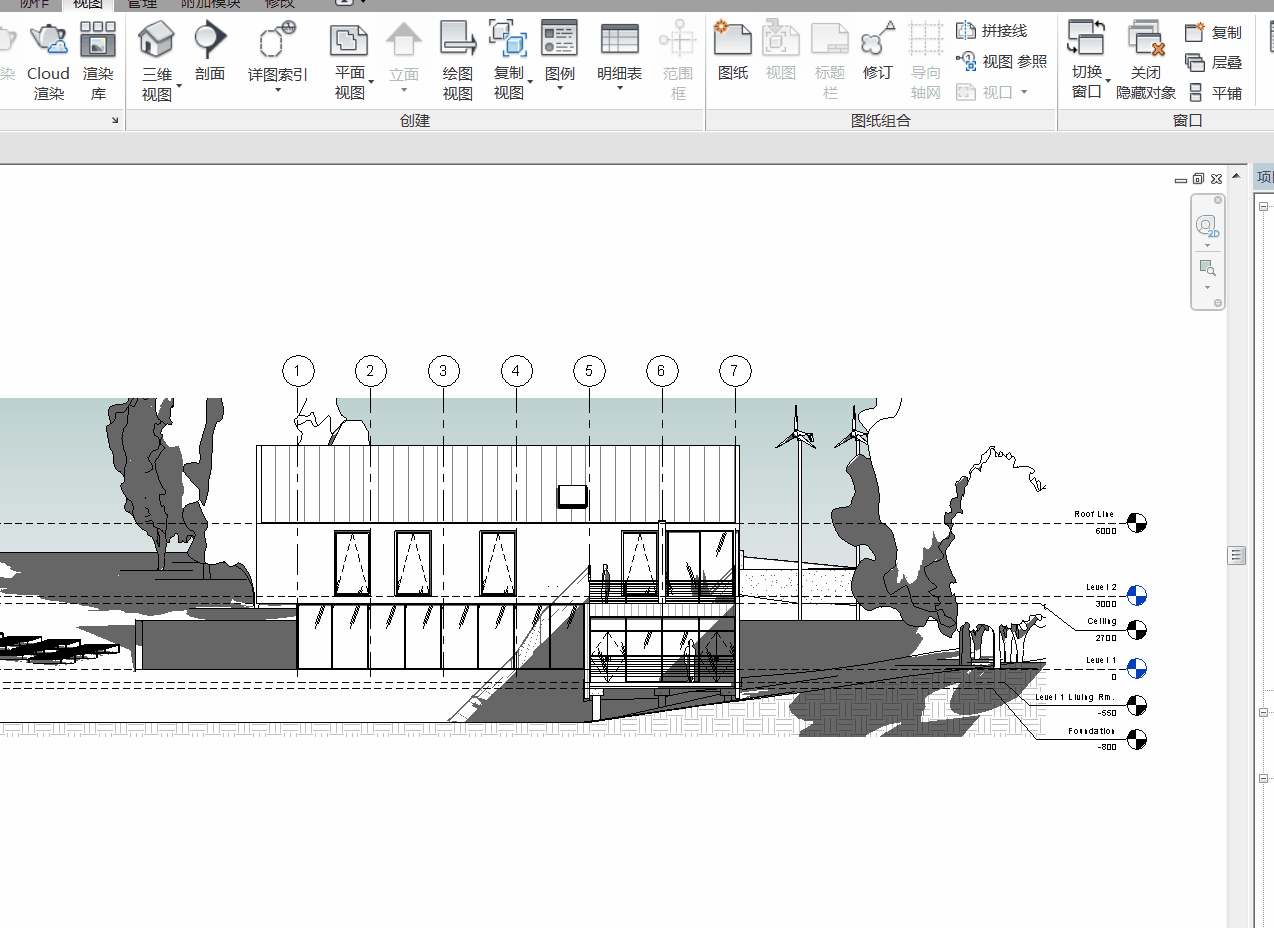The height and width of the screenshot is (928, 1274).
Task: Select the 剖面 section tool
Action: pyautogui.click(x=210, y=52)
